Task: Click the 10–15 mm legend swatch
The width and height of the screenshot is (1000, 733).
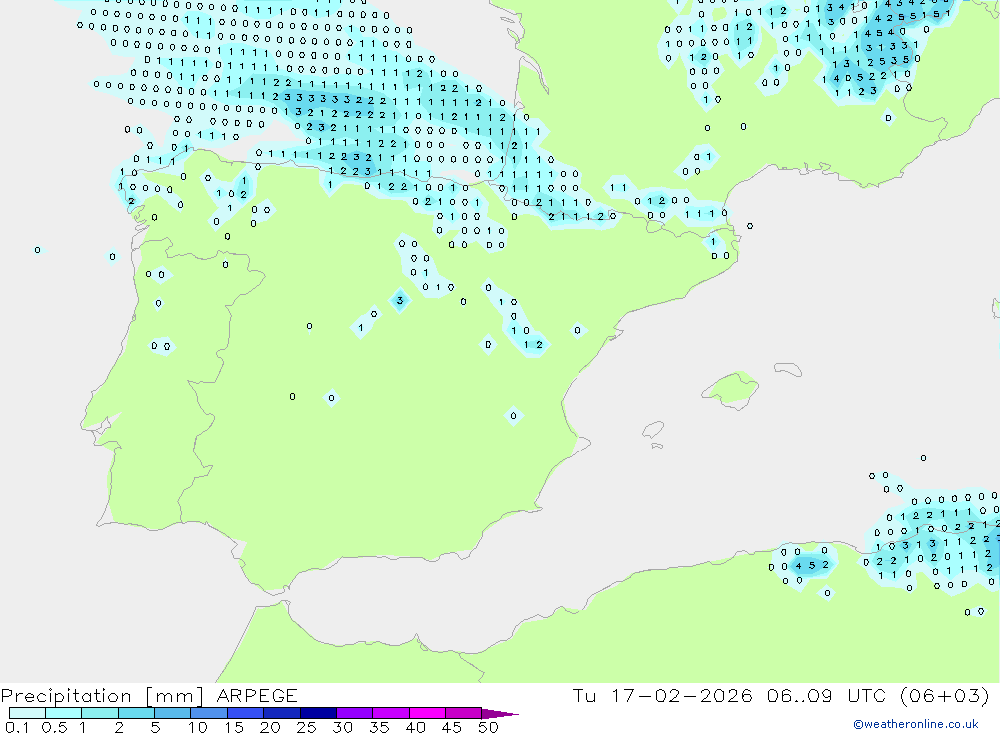Action: pos(209,713)
